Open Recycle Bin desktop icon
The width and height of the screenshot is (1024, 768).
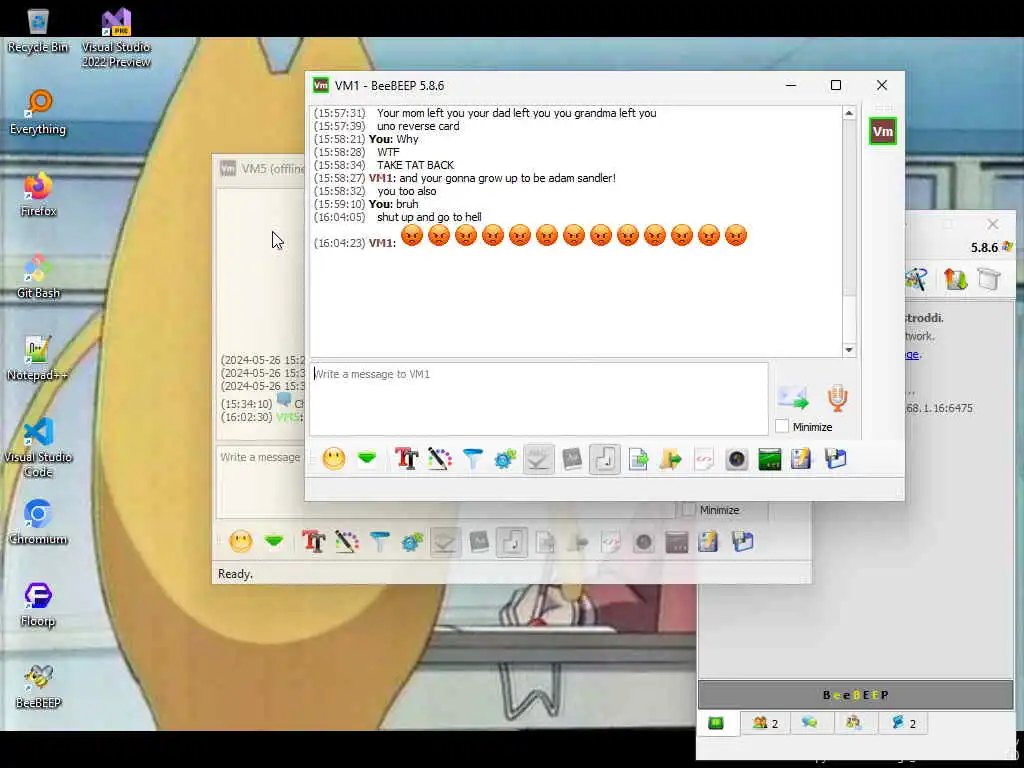[38, 31]
